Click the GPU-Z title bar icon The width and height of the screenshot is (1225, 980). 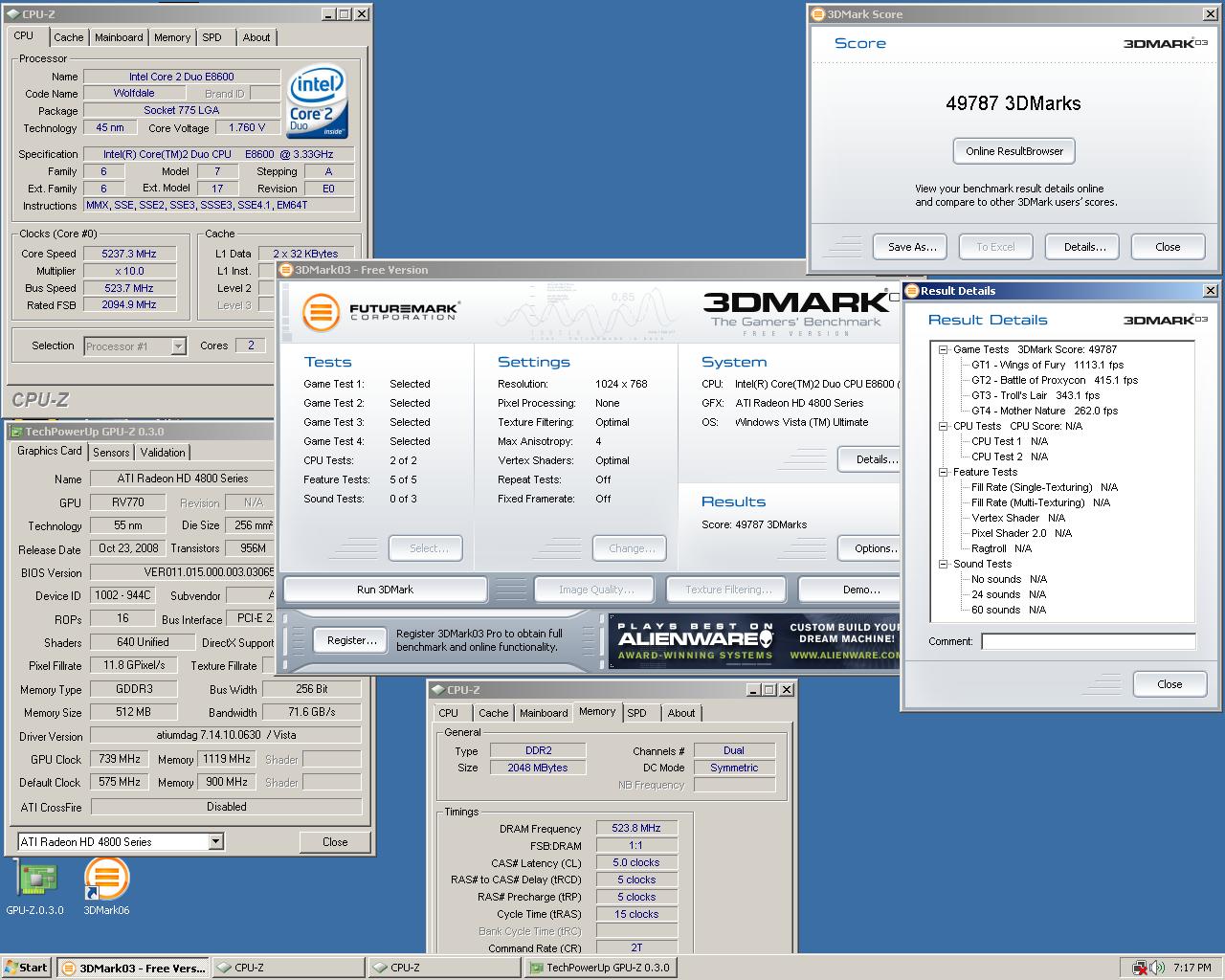(18, 432)
